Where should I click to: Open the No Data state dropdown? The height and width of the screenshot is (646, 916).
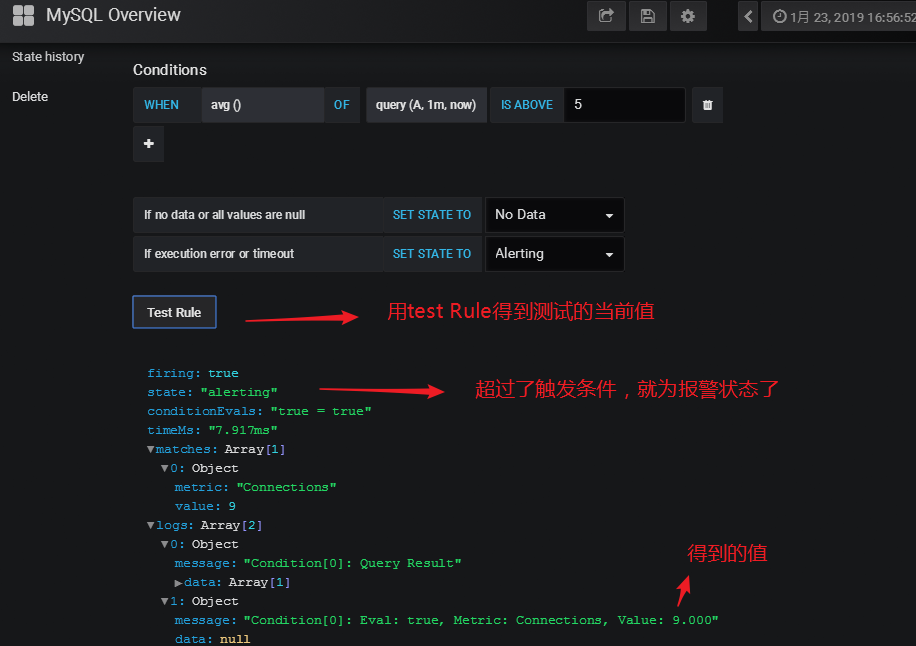(554, 215)
